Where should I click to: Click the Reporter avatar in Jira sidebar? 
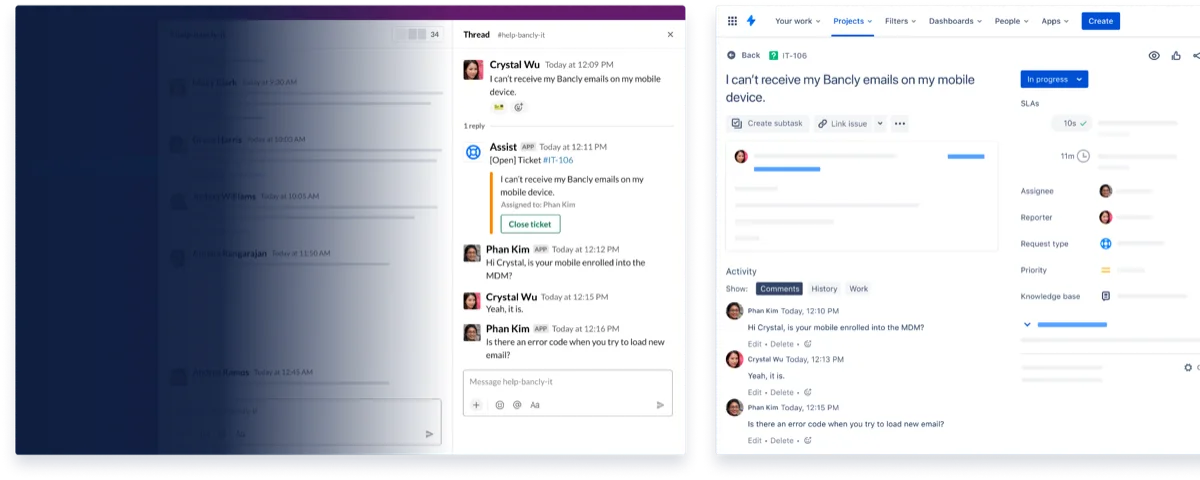(x=1106, y=217)
